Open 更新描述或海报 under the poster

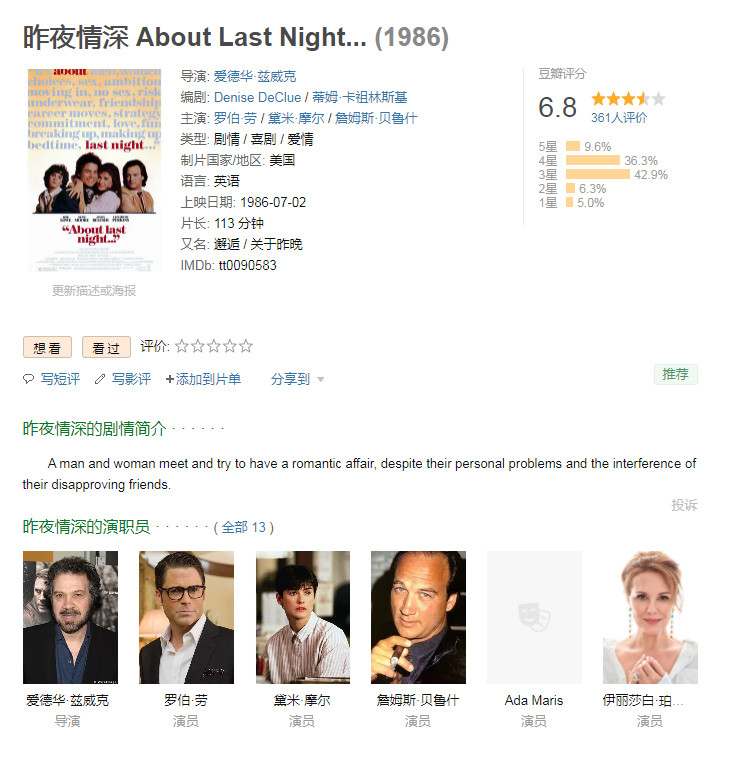pyautogui.click(x=94, y=291)
